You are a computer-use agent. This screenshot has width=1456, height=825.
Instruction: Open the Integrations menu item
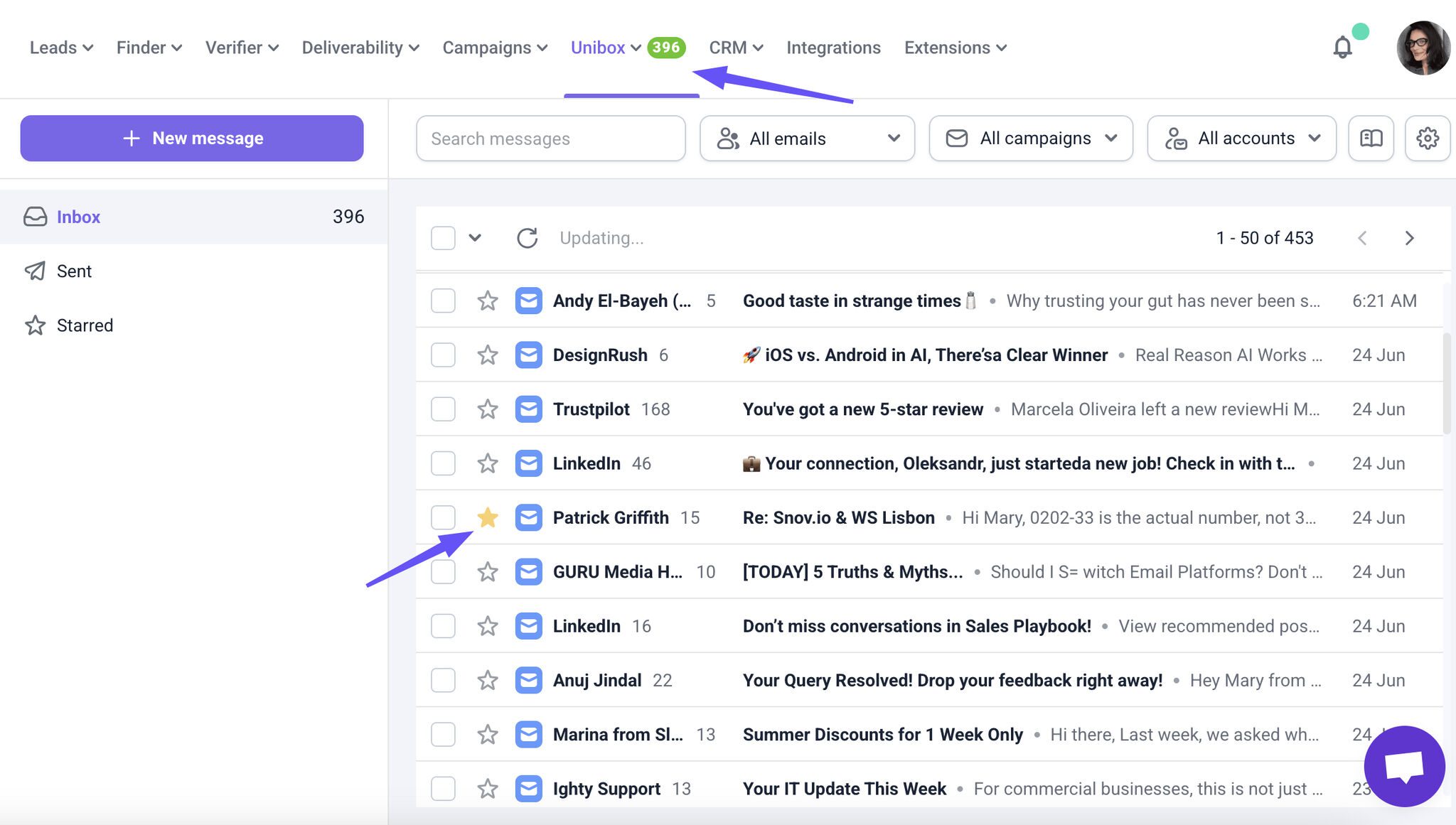tap(833, 48)
